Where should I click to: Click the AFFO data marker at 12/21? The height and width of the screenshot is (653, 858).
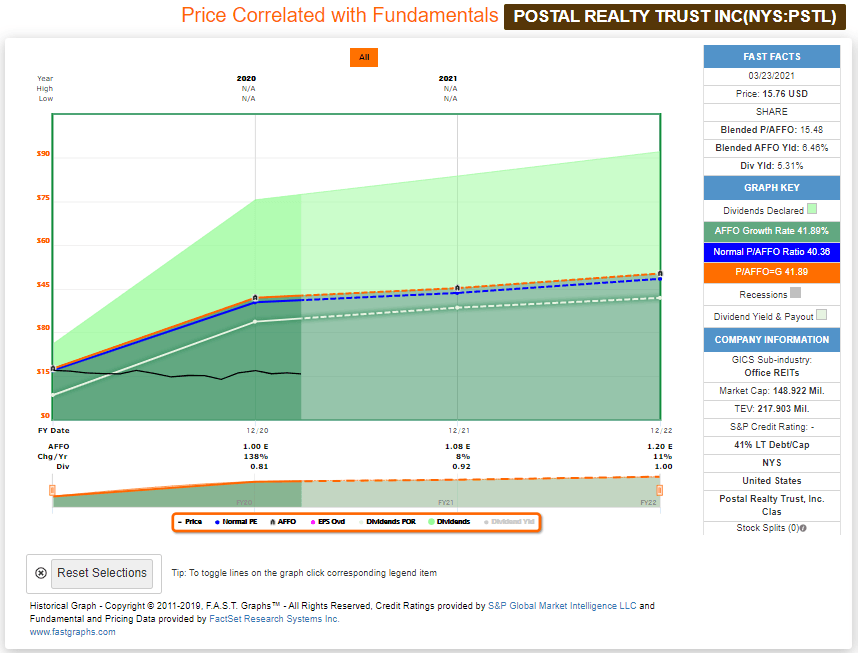pos(457,288)
